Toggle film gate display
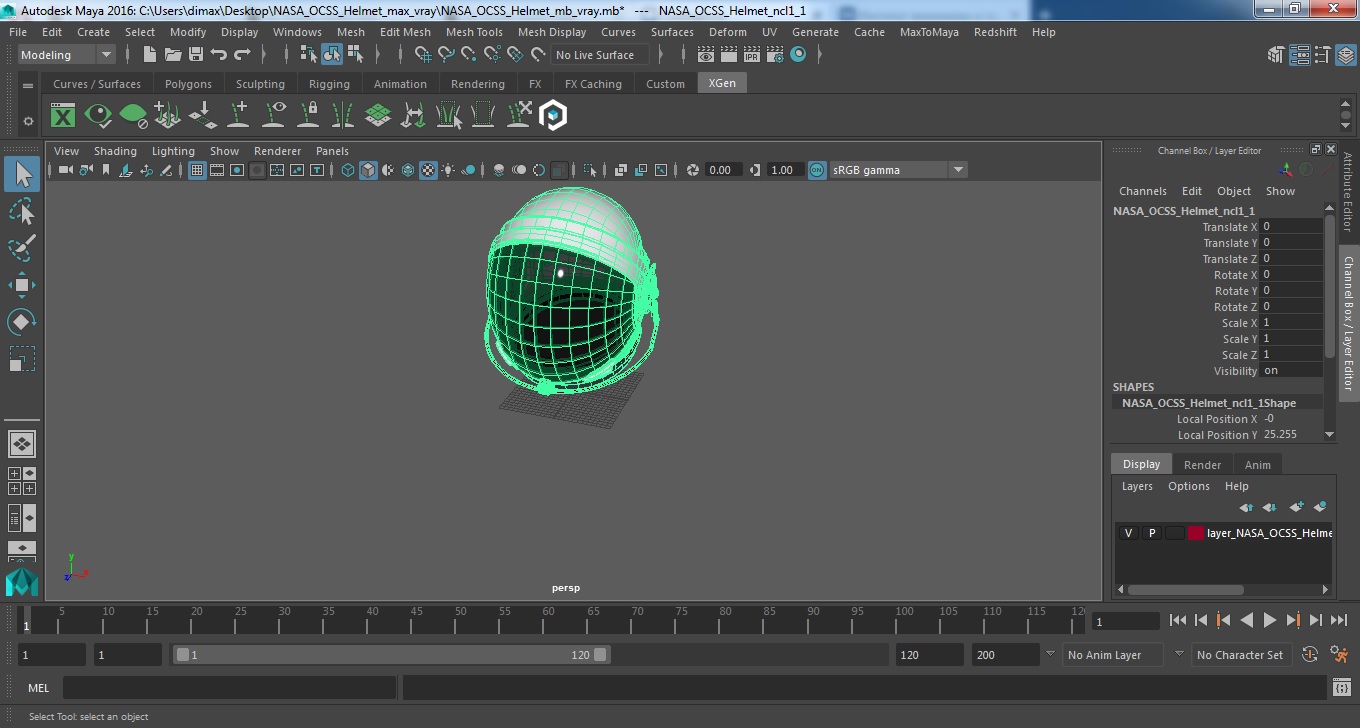Screen dimensions: 1360x728 pos(217,170)
